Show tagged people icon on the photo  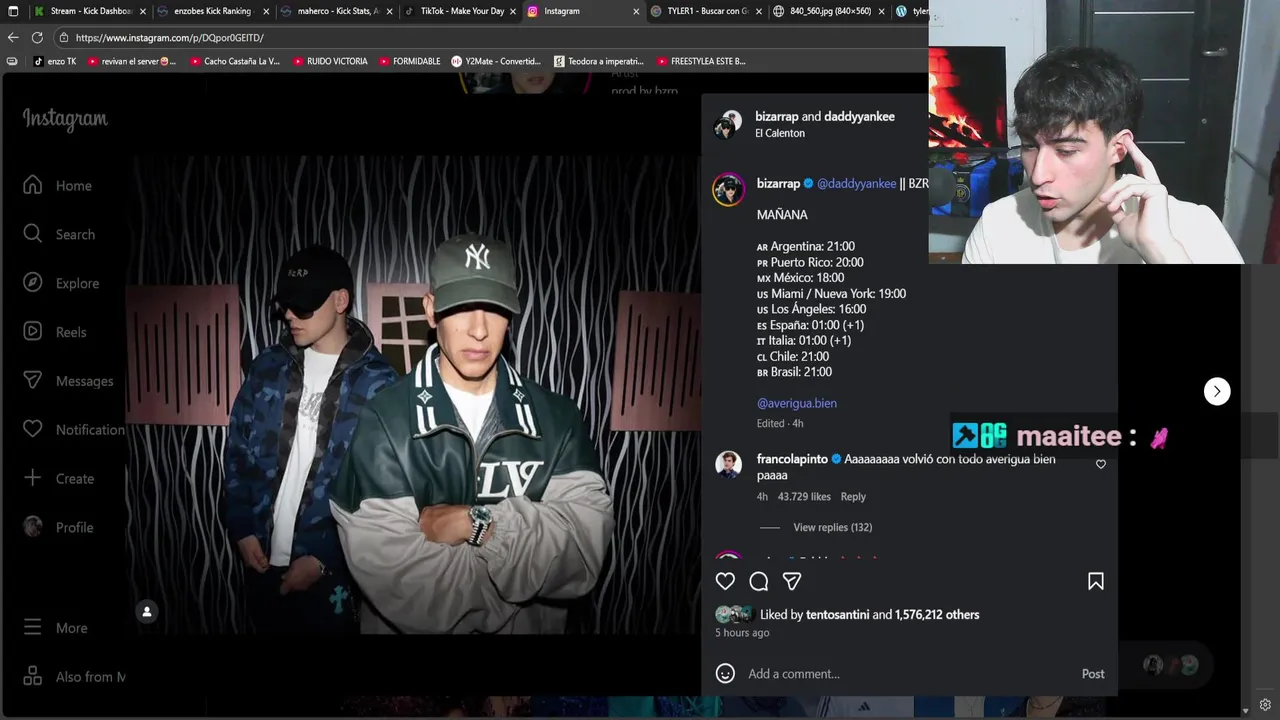147,612
